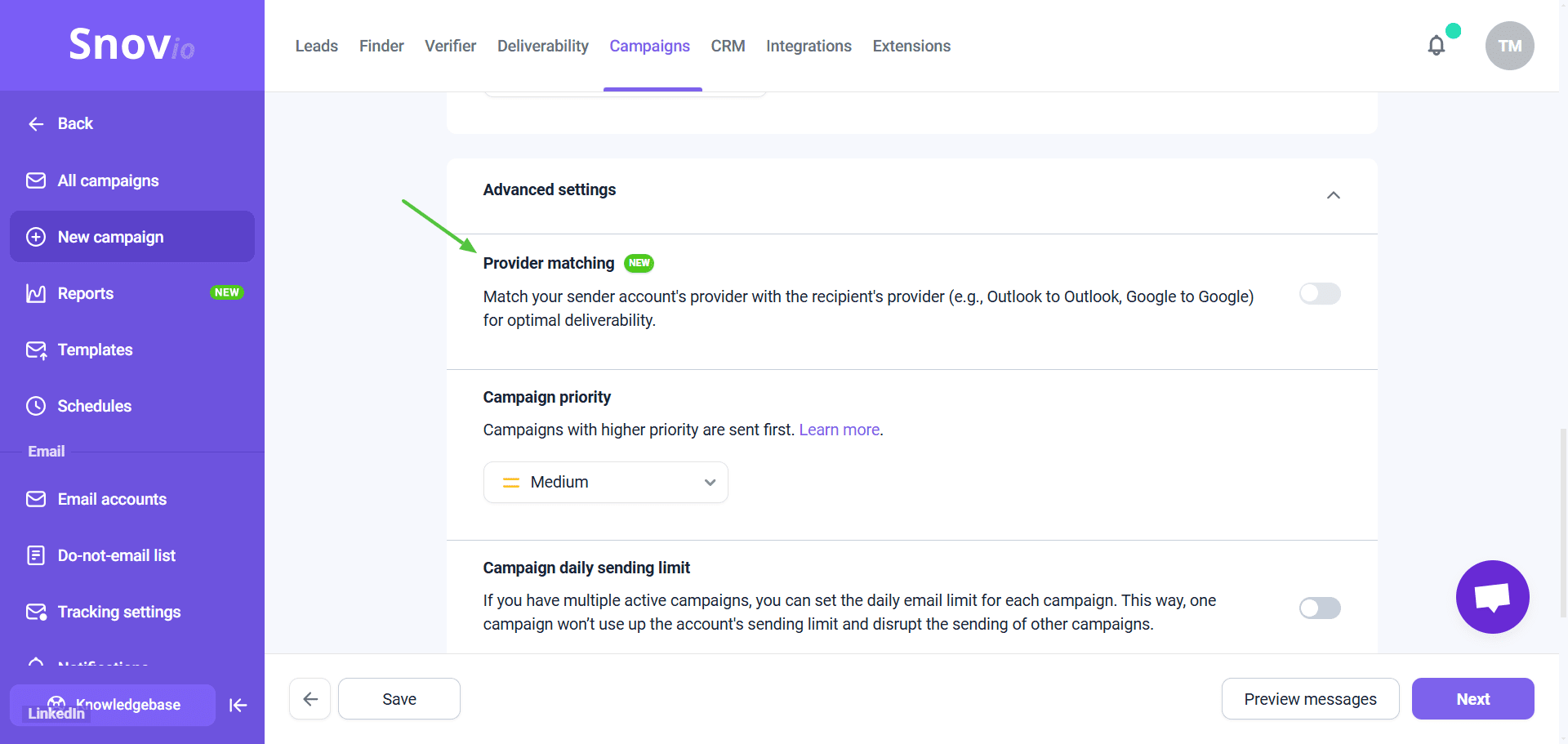Collapse the sidebar using arrow icon
The width and height of the screenshot is (1568, 744).
pyautogui.click(x=238, y=705)
